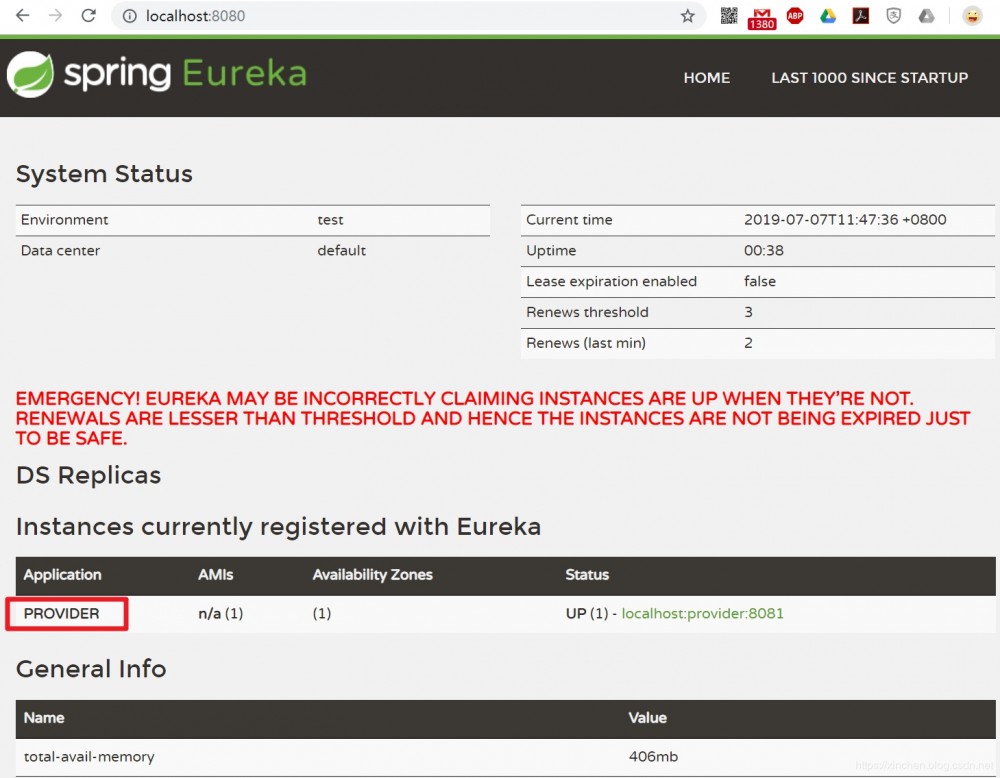
Task: Open LAST 1000 SINCE STARTUP page
Action: coord(869,78)
